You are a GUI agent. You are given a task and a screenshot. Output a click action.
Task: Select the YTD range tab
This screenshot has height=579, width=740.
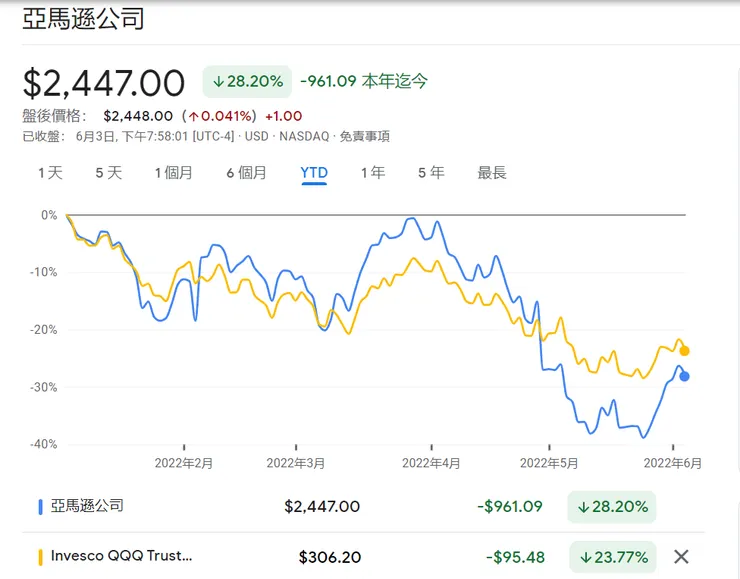coord(314,173)
